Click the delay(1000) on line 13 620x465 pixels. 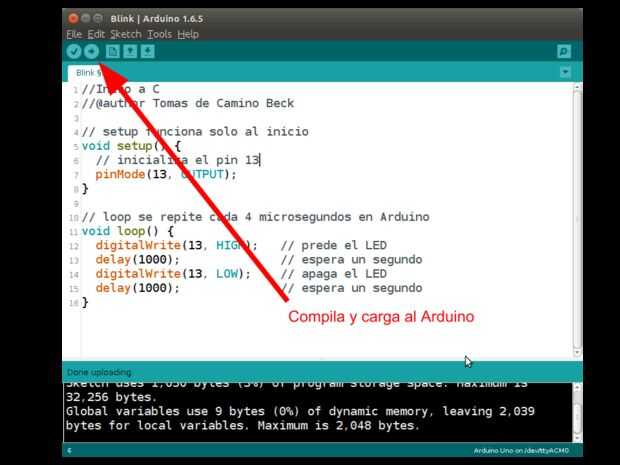coord(138,260)
